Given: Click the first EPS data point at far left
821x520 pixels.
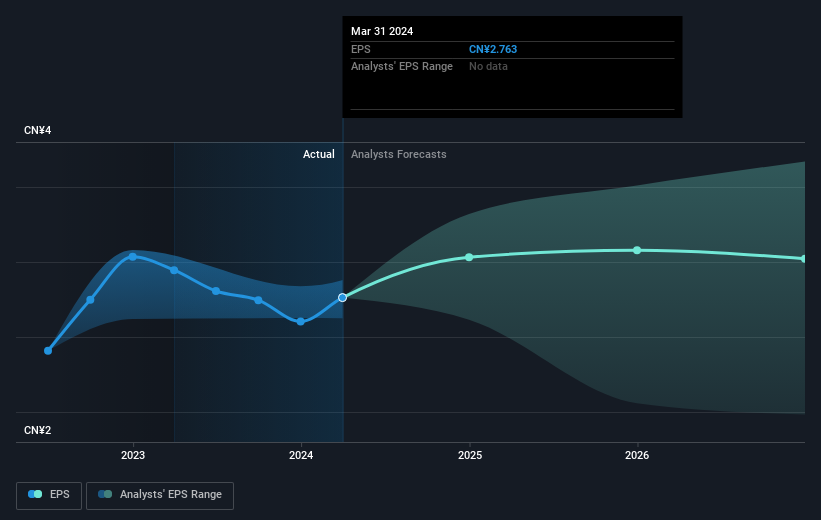Looking at the screenshot, I should coord(48,351).
